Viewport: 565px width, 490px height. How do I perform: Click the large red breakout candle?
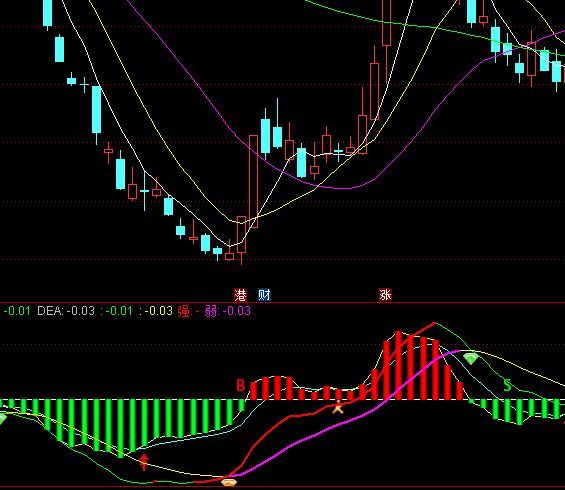click(x=254, y=182)
